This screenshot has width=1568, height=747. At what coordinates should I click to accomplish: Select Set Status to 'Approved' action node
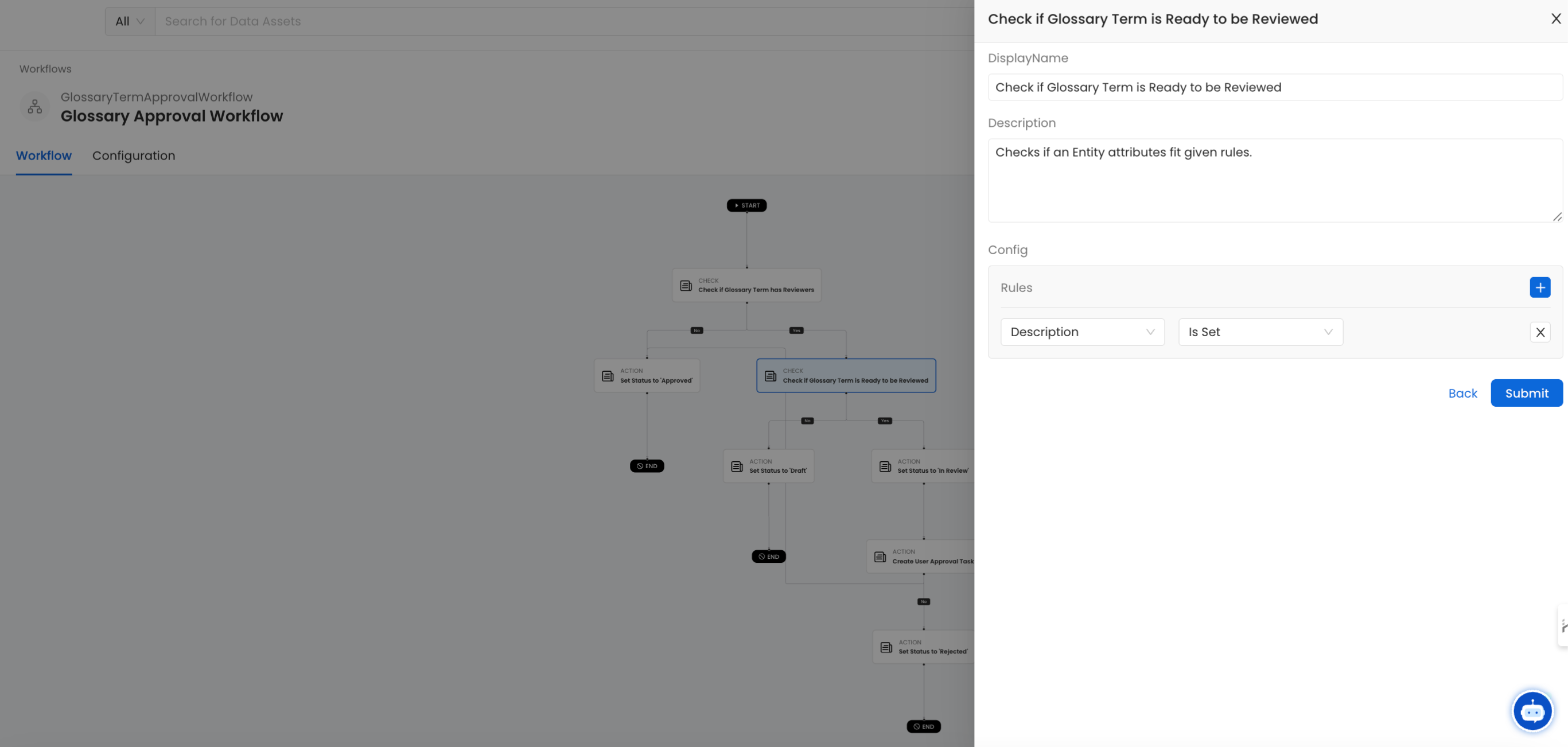click(647, 376)
